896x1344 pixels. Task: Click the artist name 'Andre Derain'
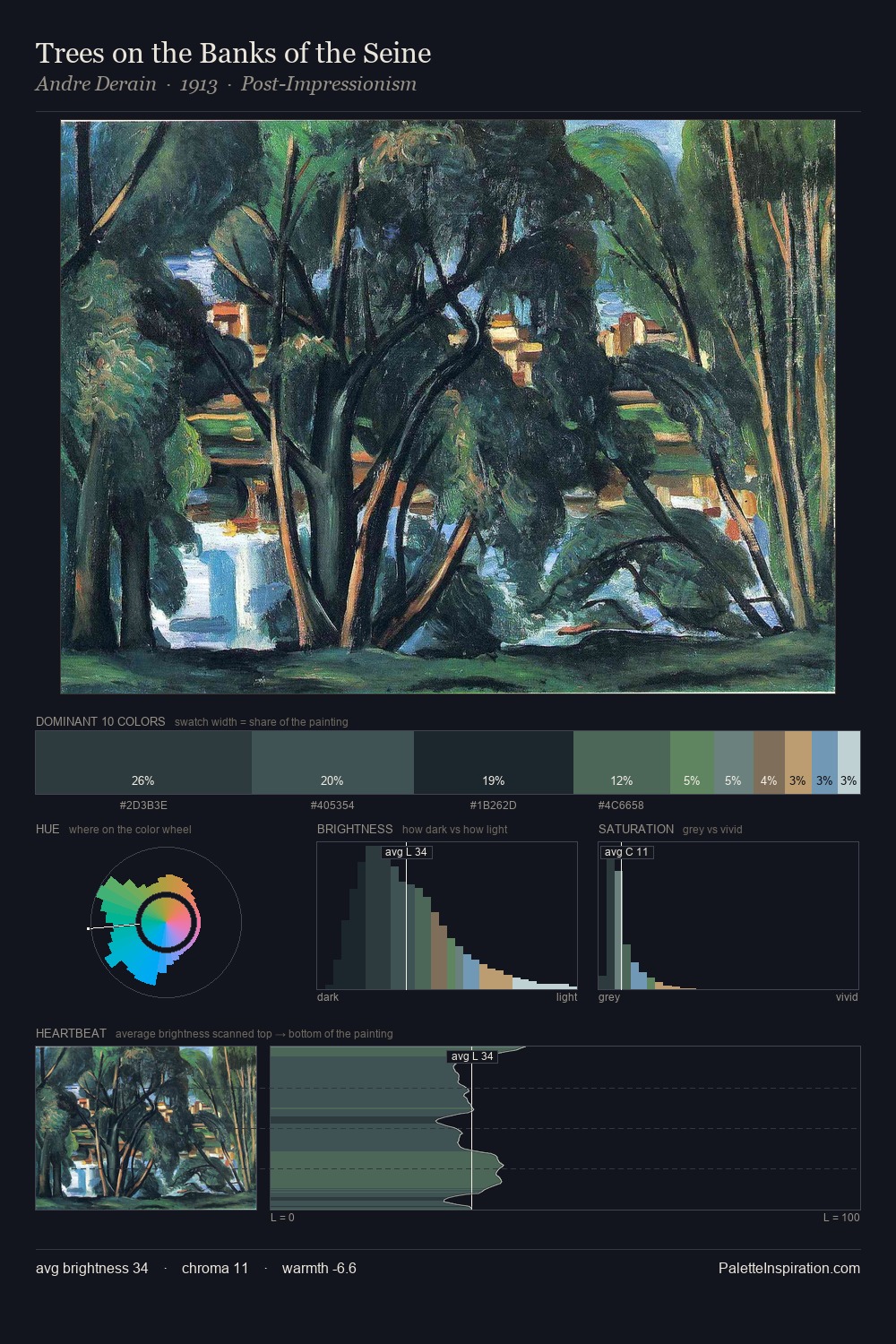pyautogui.click(x=96, y=84)
